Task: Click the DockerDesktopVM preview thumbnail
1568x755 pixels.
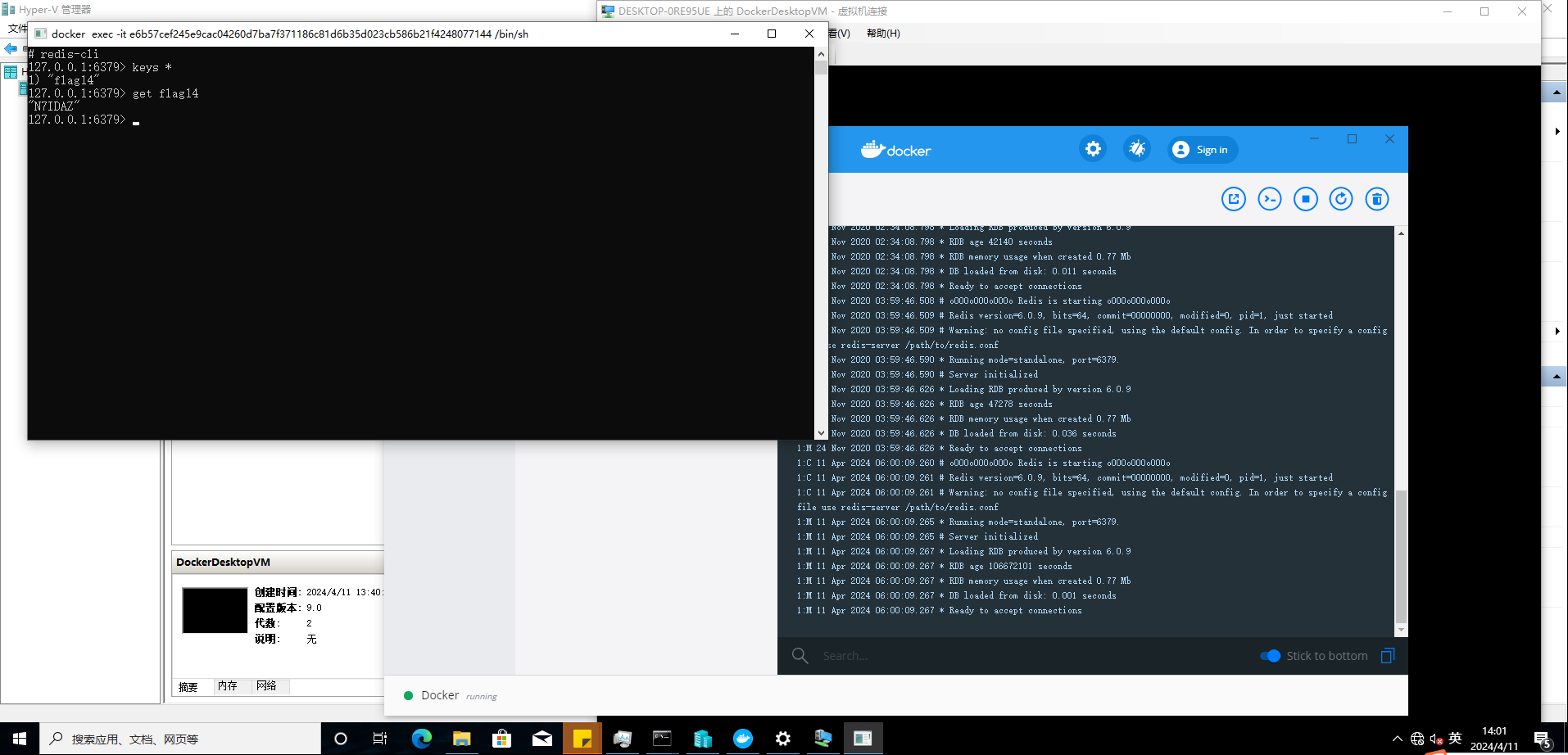Action: click(215, 610)
